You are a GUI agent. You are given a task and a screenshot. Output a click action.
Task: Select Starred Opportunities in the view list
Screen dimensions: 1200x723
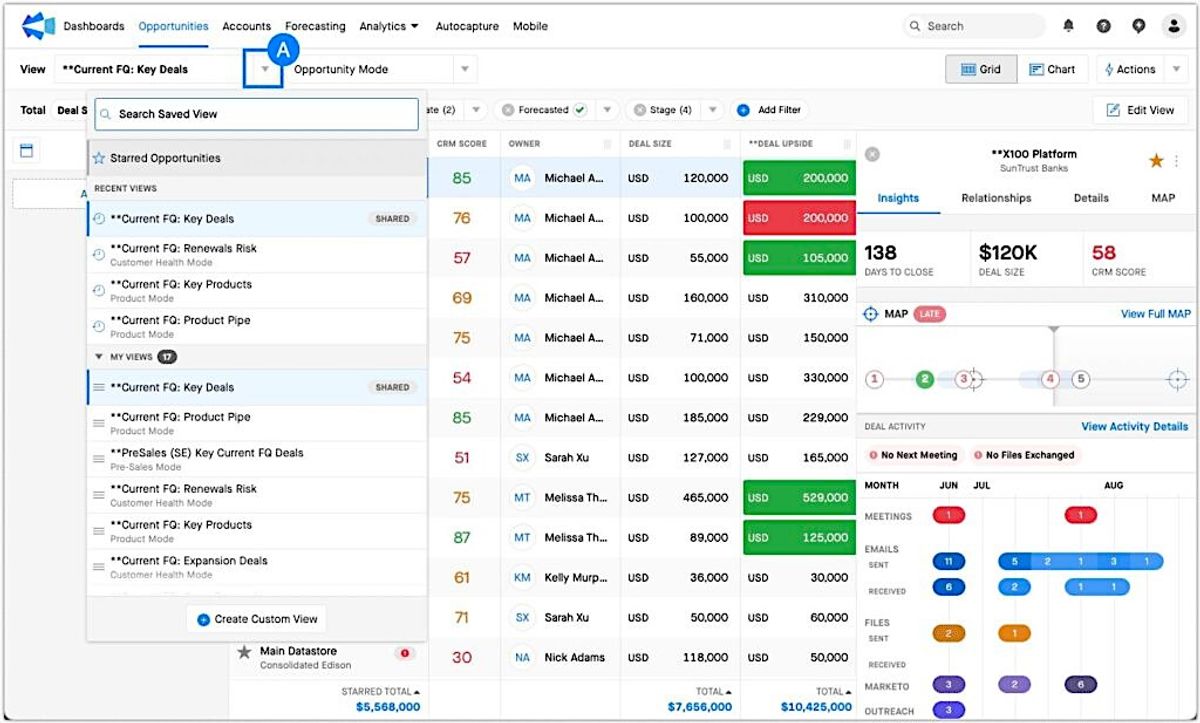point(257,158)
